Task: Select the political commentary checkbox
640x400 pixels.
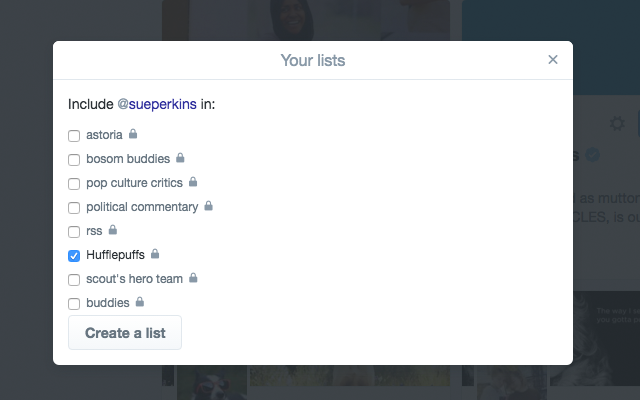Action: 74,208
